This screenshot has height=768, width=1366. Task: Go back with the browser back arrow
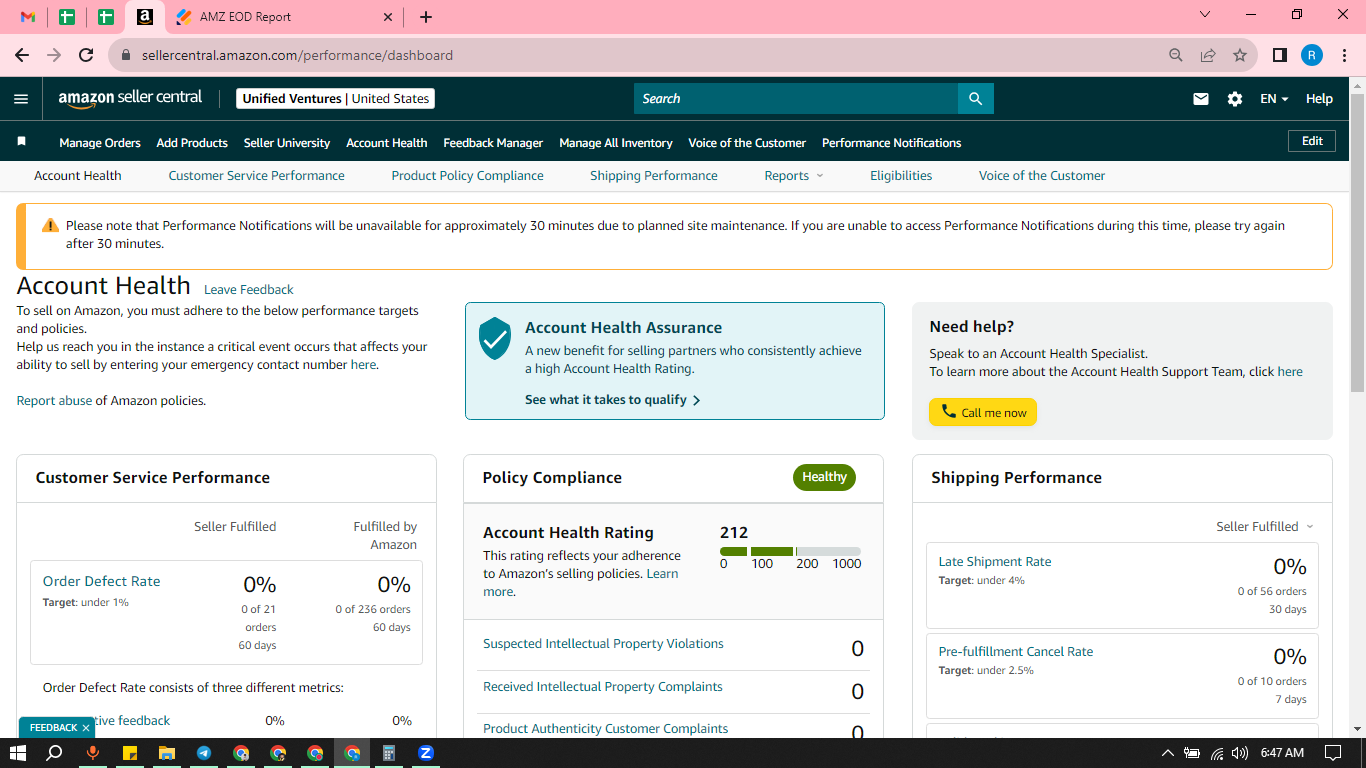tap(22, 55)
